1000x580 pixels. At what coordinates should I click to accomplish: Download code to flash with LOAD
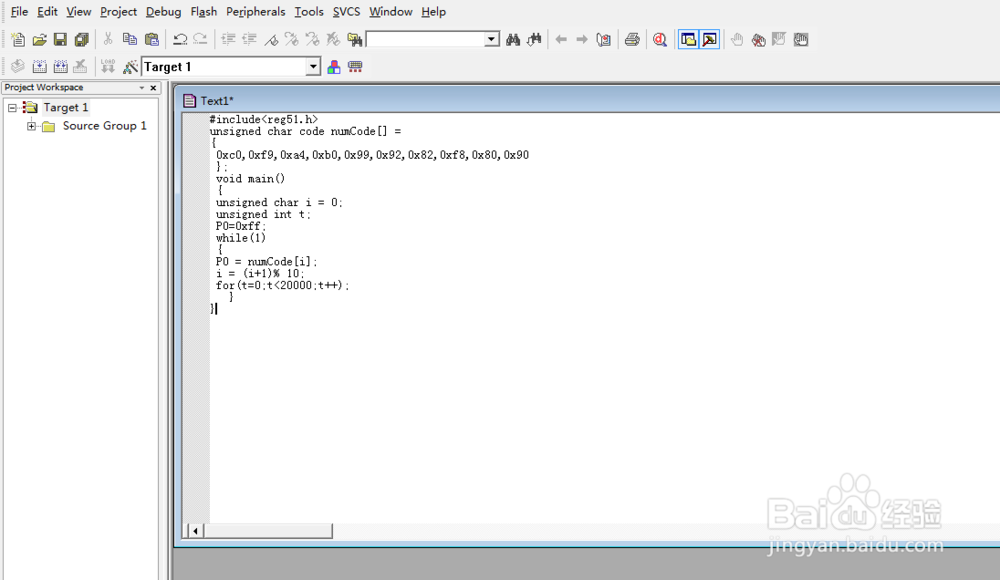[108, 66]
